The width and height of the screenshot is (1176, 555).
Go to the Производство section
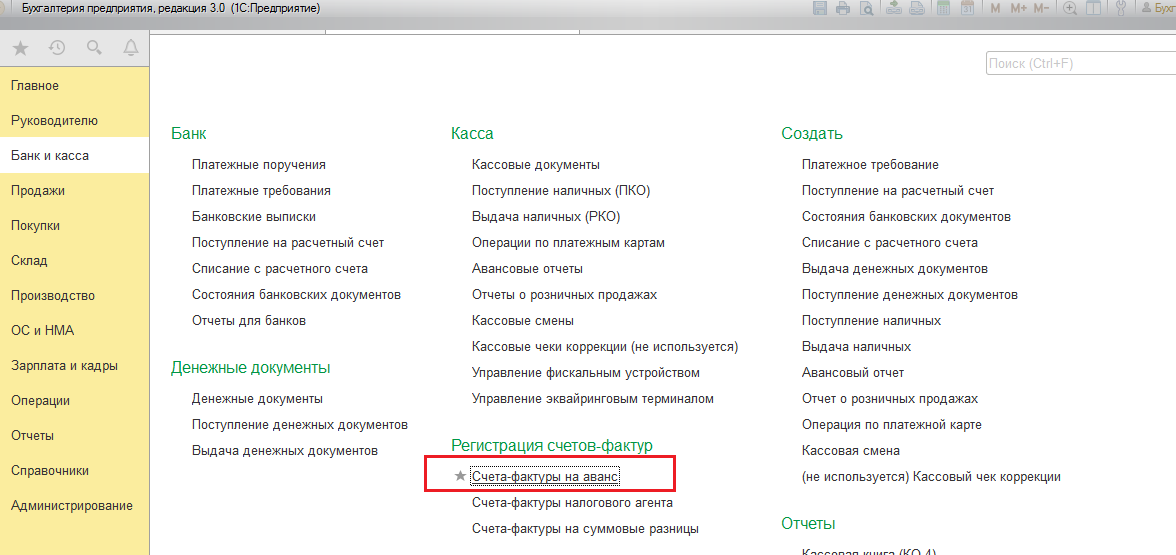(x=75, y=296)
